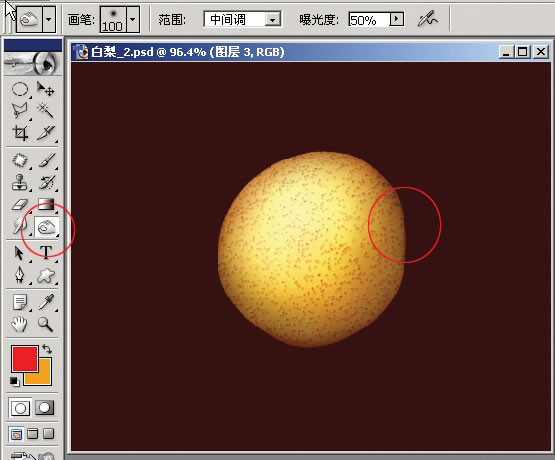The image size is (555, 460).
Task: Open the tool preset picker arrow
Action: click(x=49, y=19)
